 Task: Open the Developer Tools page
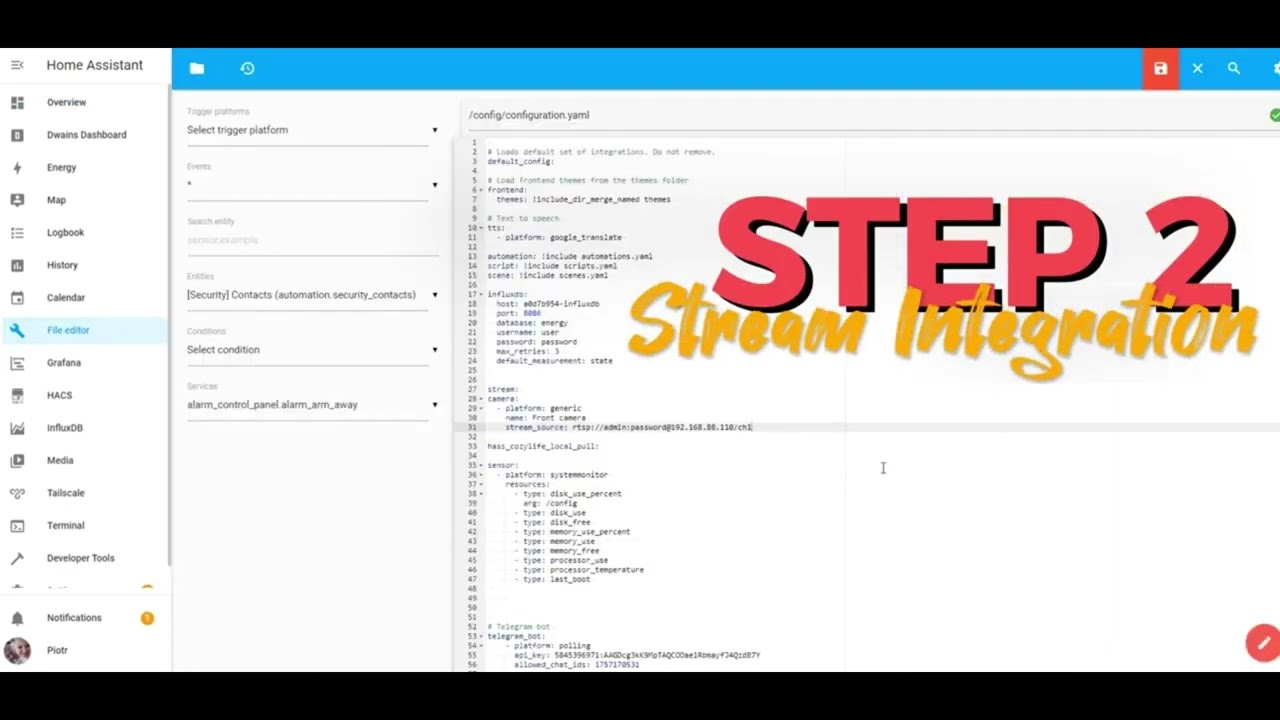[80, 558]
